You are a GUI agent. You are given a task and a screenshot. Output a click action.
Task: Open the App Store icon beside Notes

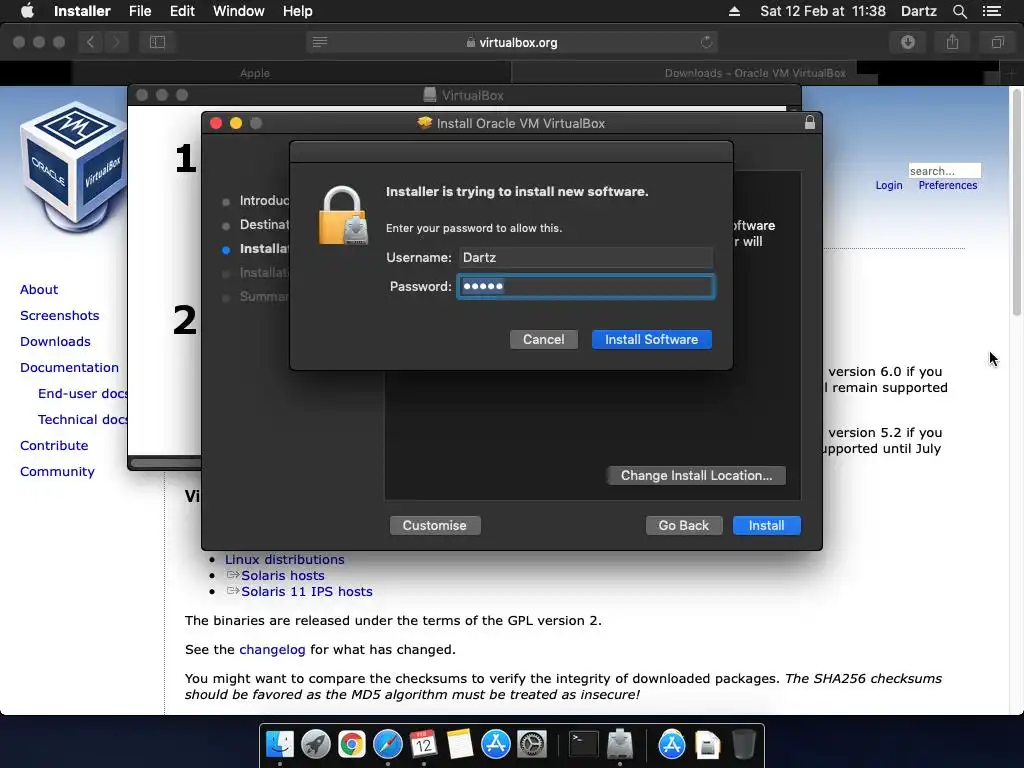pos(496,744)
